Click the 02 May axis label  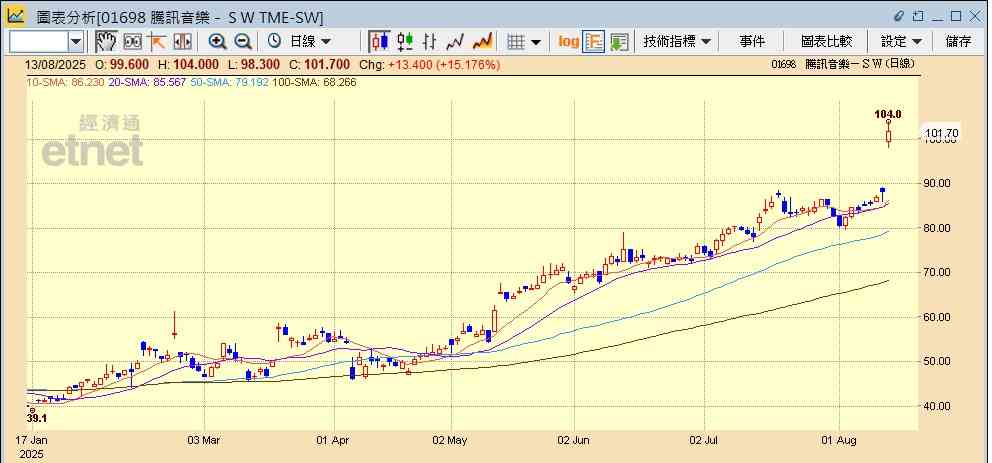tap(451, 440)
